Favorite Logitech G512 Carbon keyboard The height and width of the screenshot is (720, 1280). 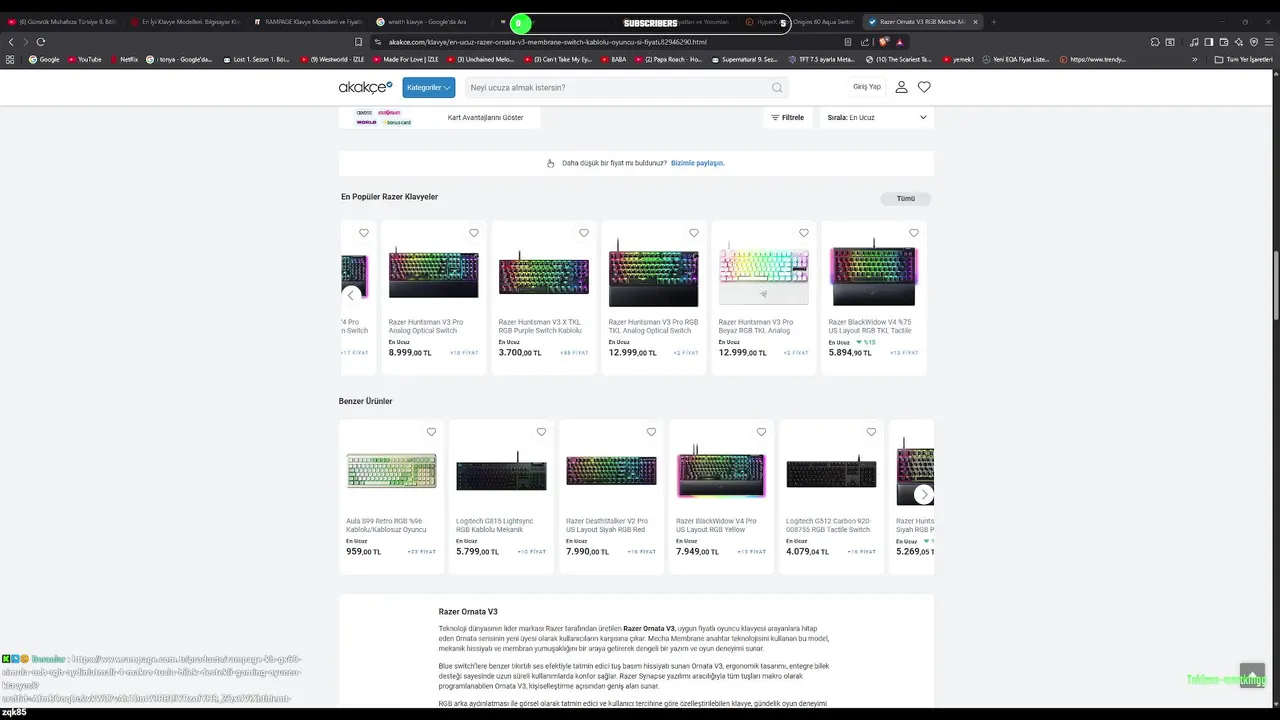(x=872, y=432)
